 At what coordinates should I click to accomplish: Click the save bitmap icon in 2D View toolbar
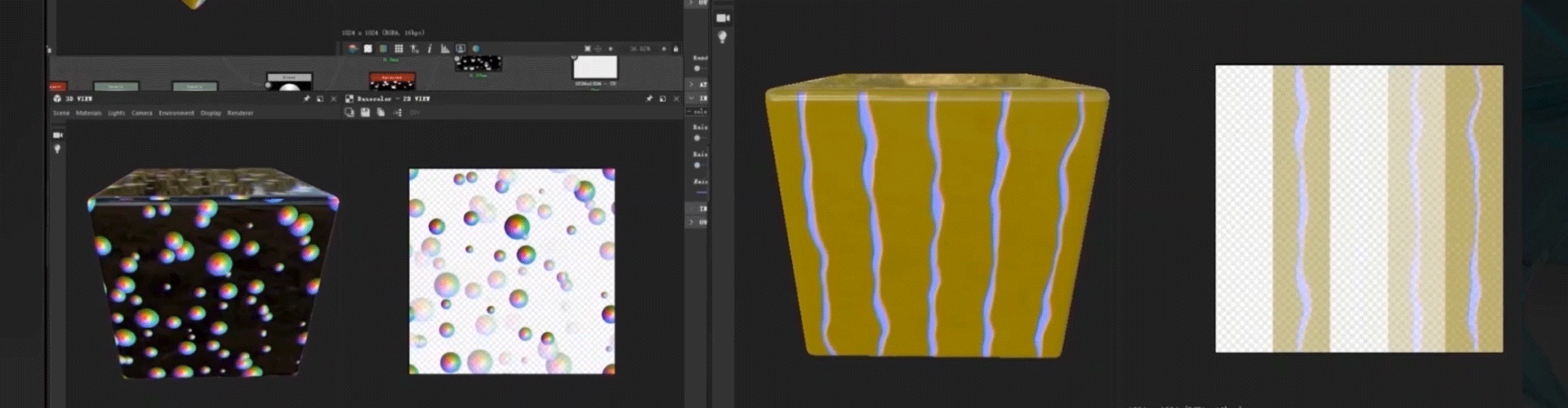click(x=365, y=113)
